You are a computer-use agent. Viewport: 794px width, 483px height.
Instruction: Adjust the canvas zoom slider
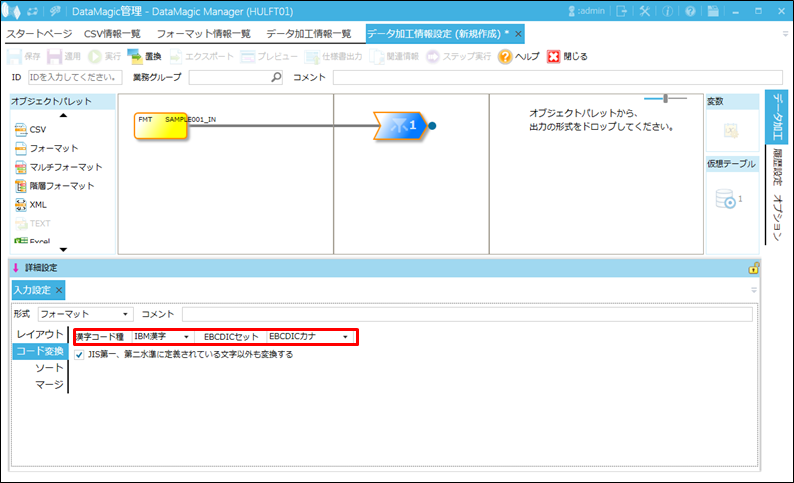click(666, 98)
